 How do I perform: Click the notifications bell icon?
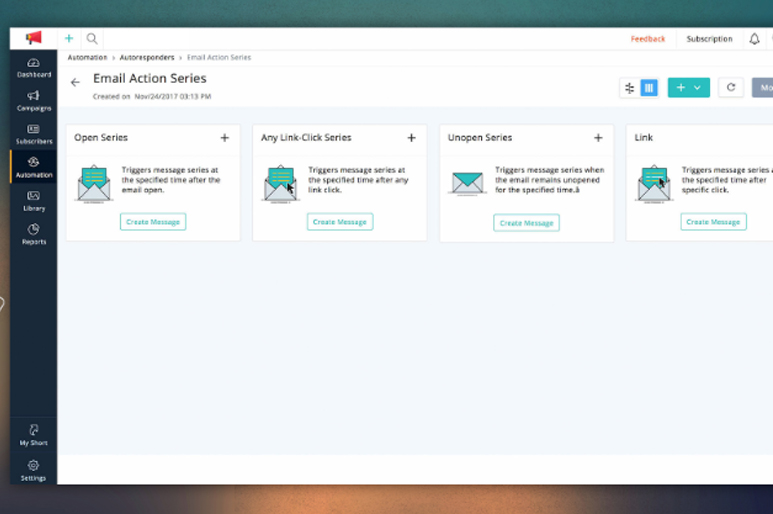pos(754,39)
